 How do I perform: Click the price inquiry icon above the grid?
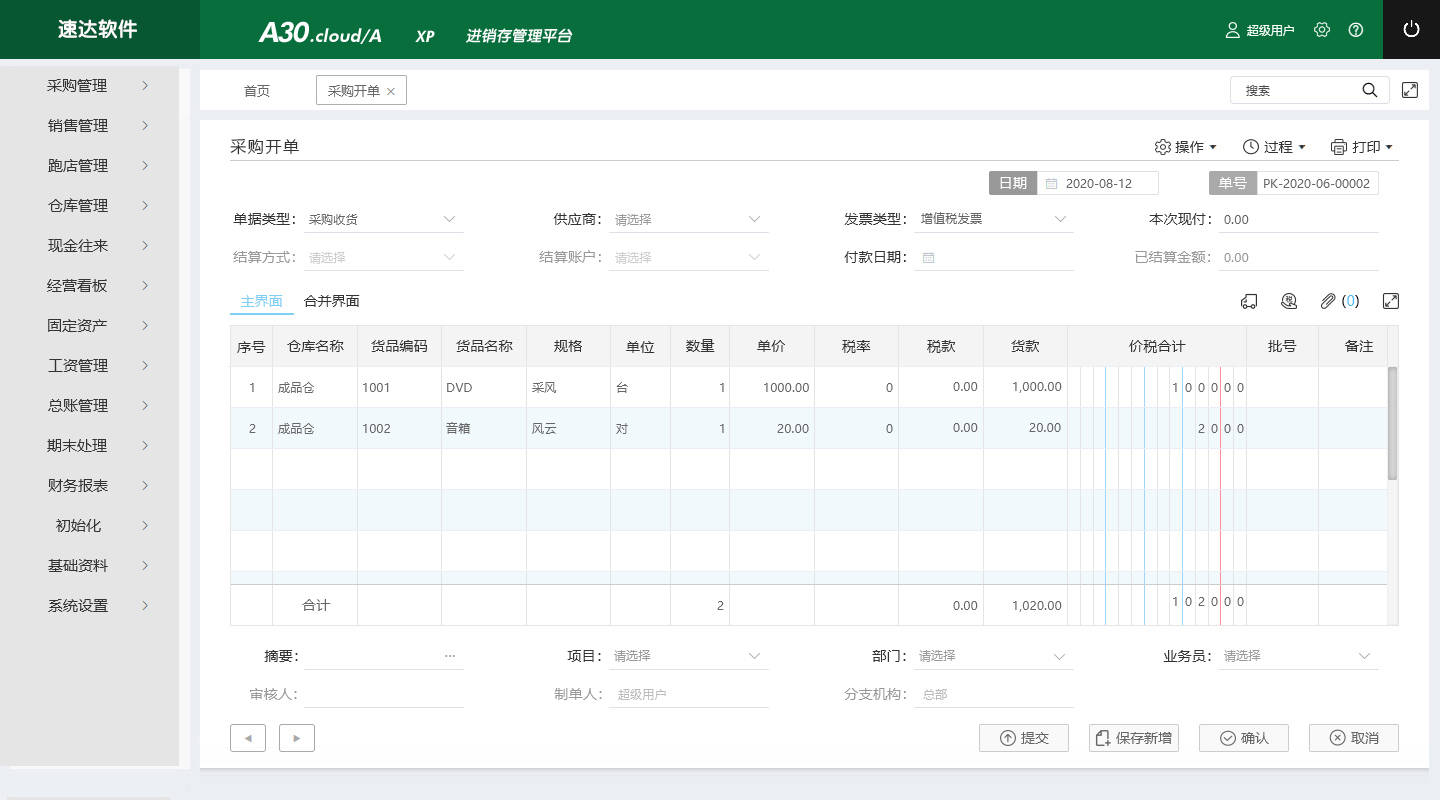coord(1289,301)
